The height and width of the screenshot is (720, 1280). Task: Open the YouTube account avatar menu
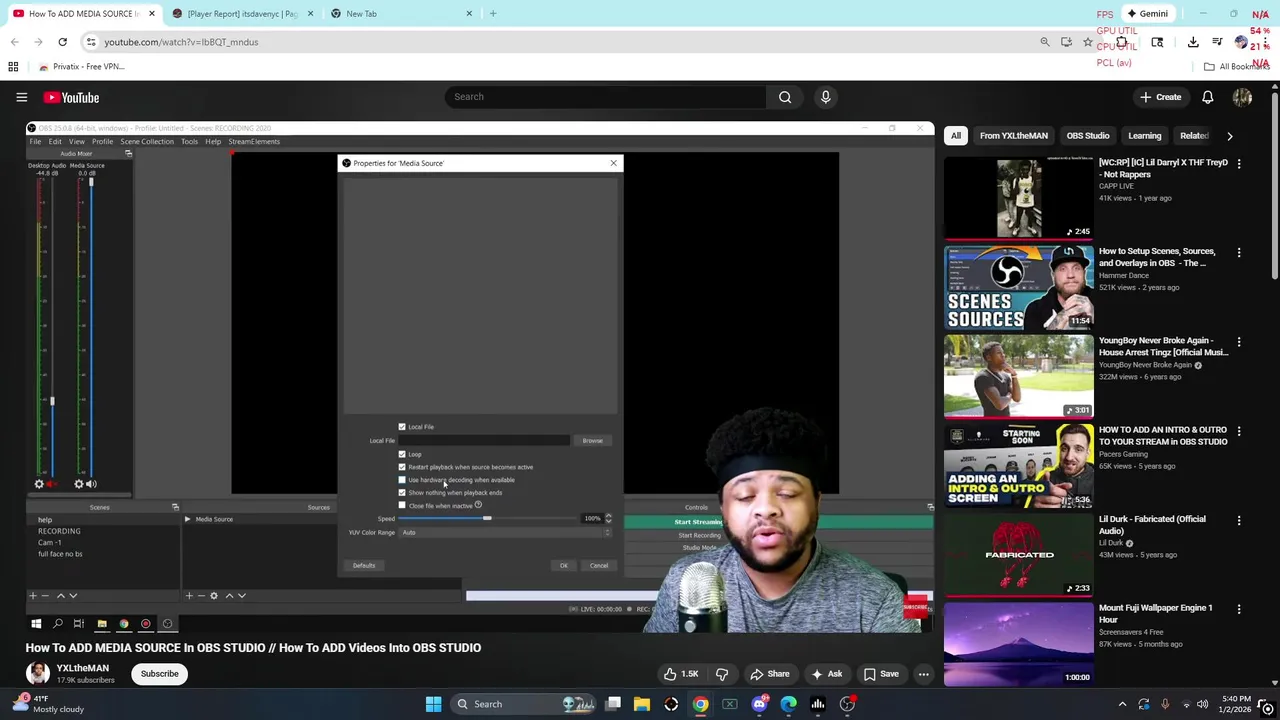(1242, 97)
